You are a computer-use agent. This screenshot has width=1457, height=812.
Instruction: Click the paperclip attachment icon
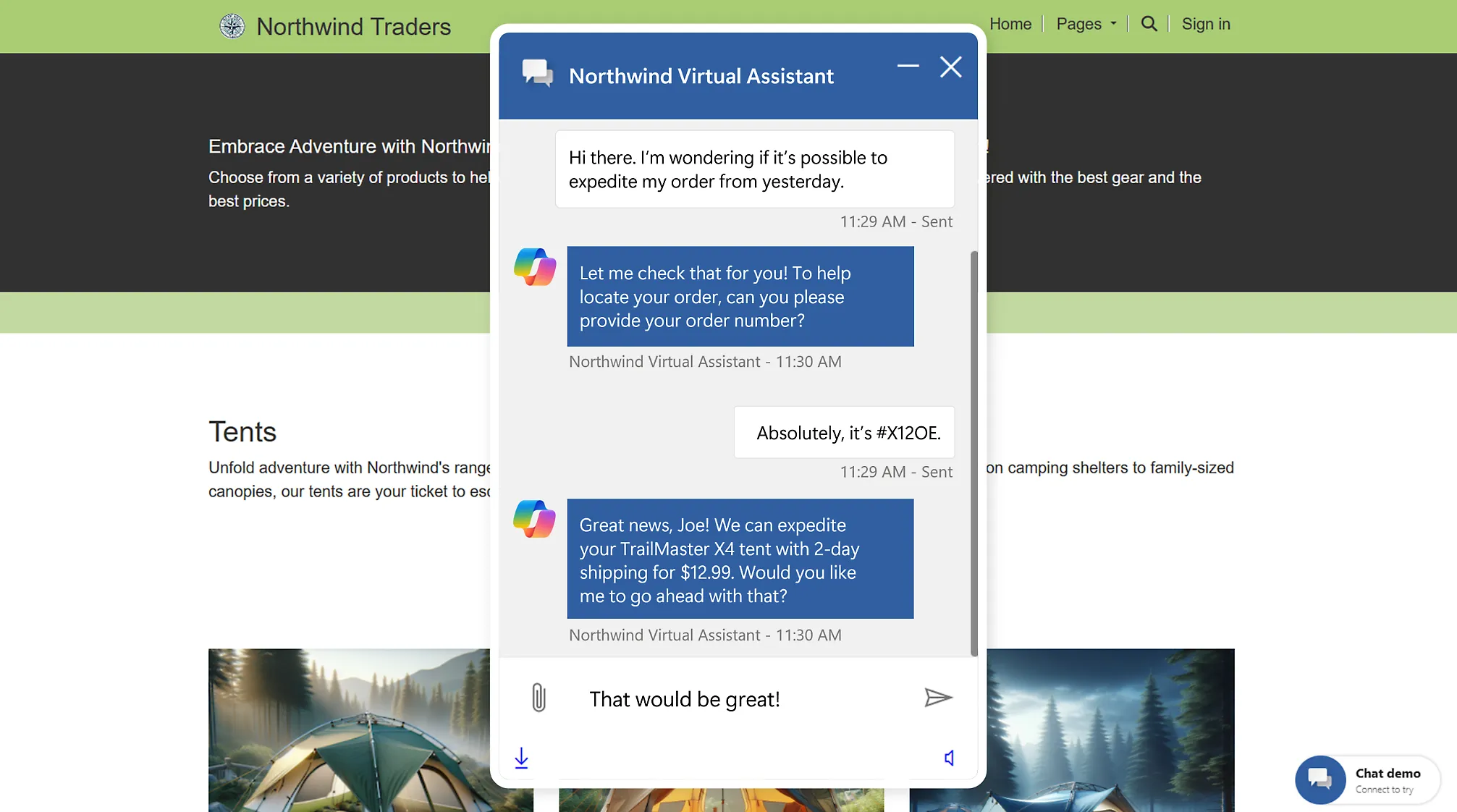coord(539,698)
